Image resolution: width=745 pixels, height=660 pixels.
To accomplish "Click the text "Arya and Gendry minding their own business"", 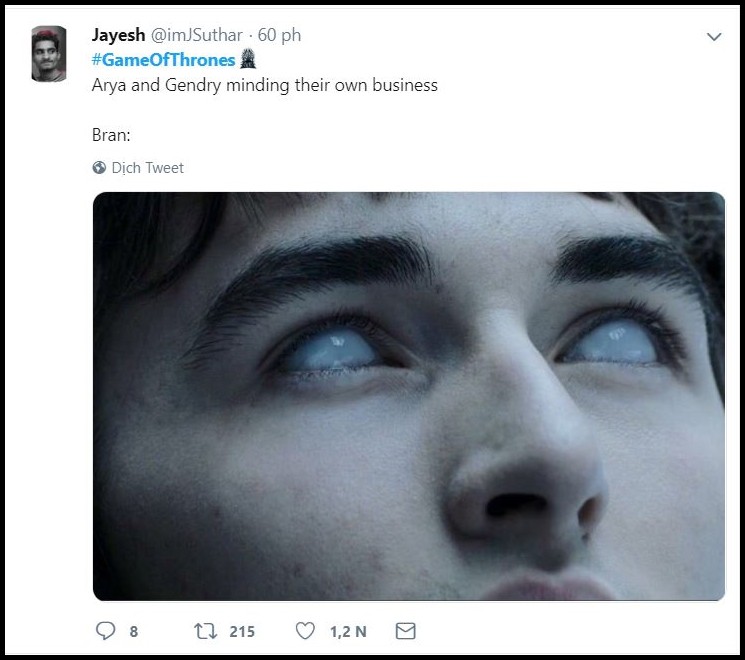I will tap(264, 85).
